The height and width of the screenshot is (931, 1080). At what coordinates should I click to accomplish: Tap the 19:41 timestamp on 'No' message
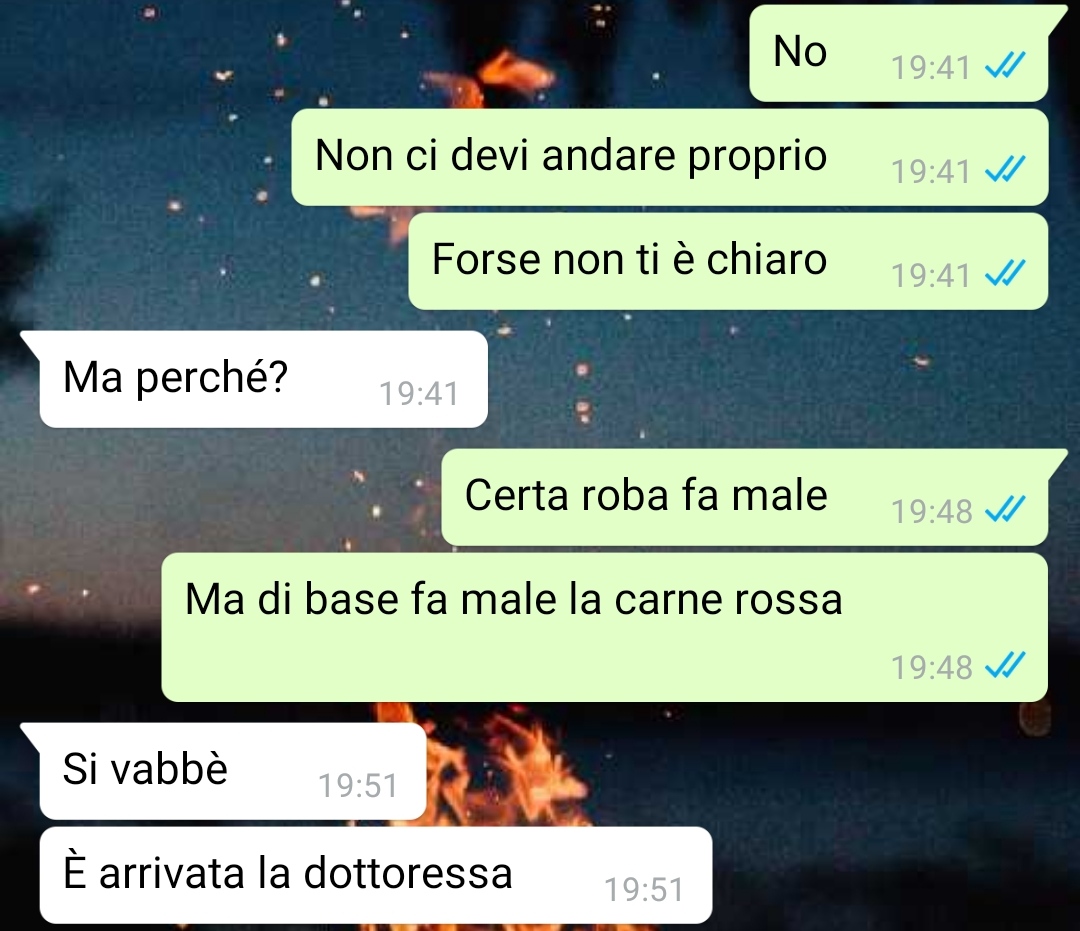pos(931,68)
